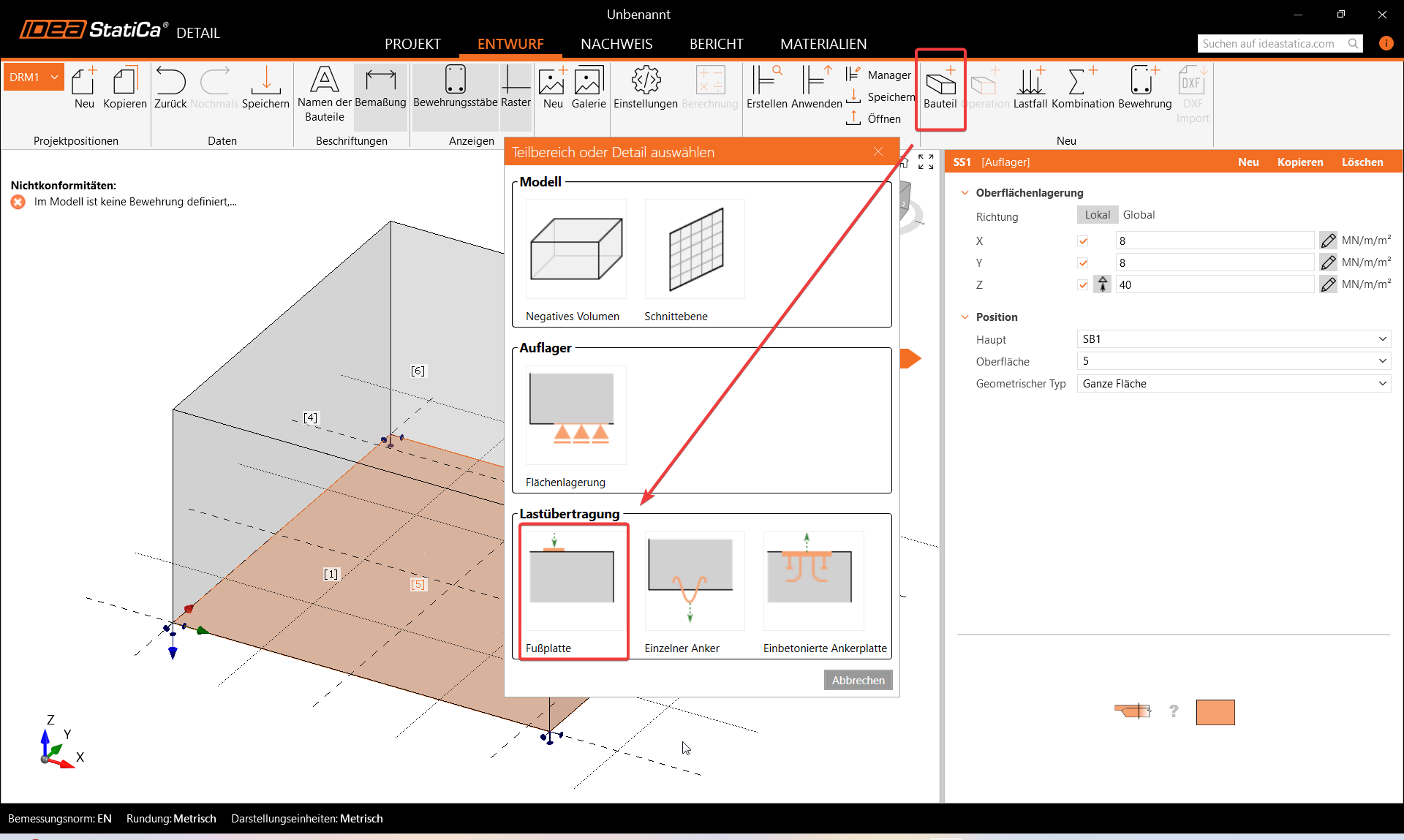This screenshot has width=1404, height=840.
Task: Uncheck the X stiffness checkbox
Action: click(1083, 241)
